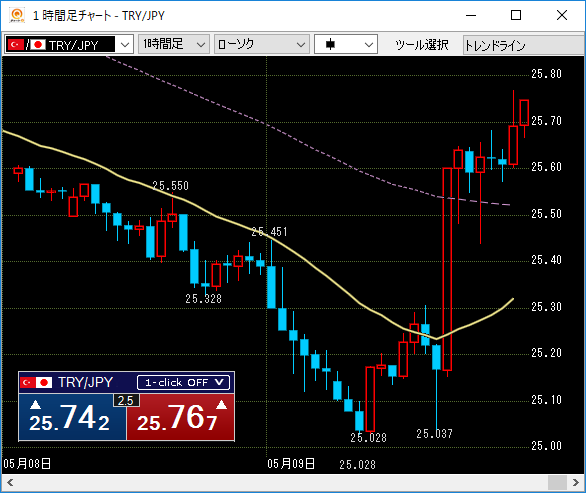The height and width of the screenshot is (493, 586).
Task: Click the 25.028 label beside the candle
Action: [368, 438]
